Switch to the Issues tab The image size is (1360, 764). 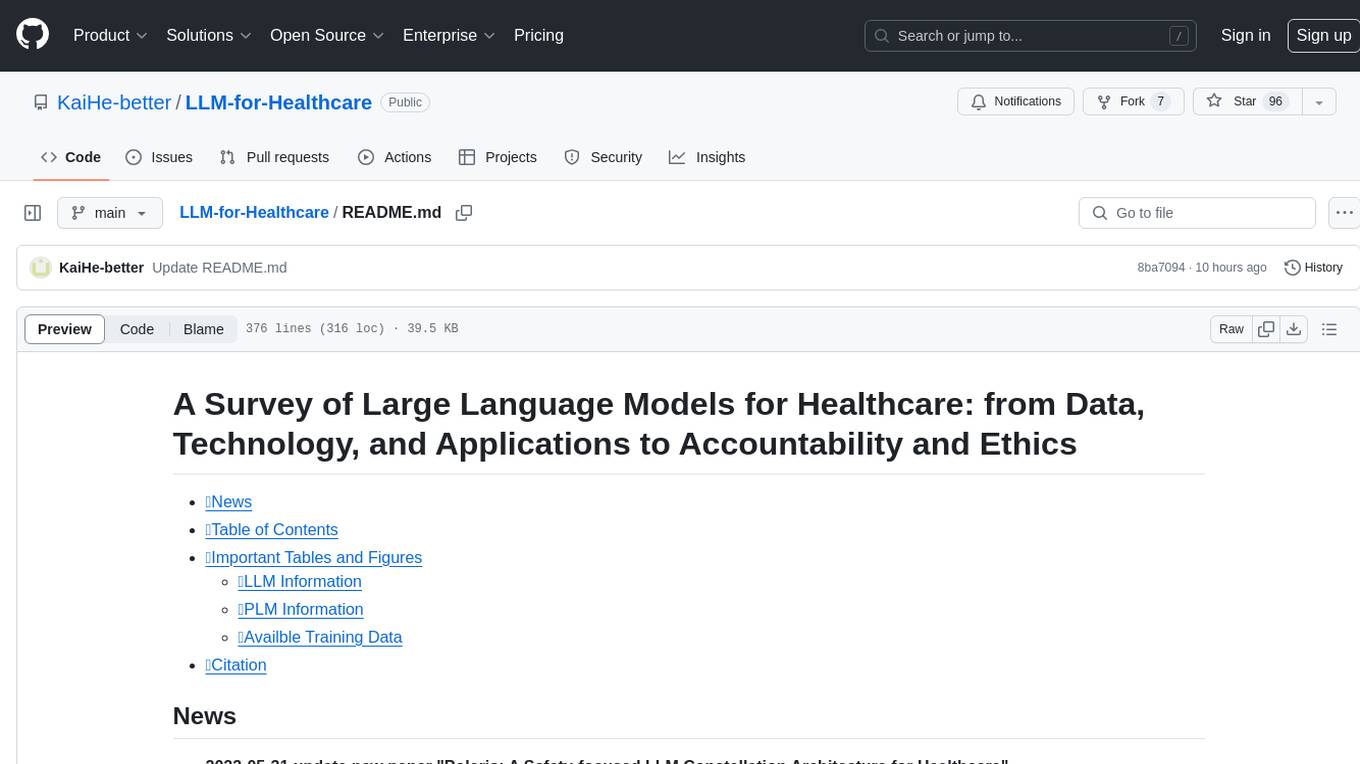(x=159, y=157)
